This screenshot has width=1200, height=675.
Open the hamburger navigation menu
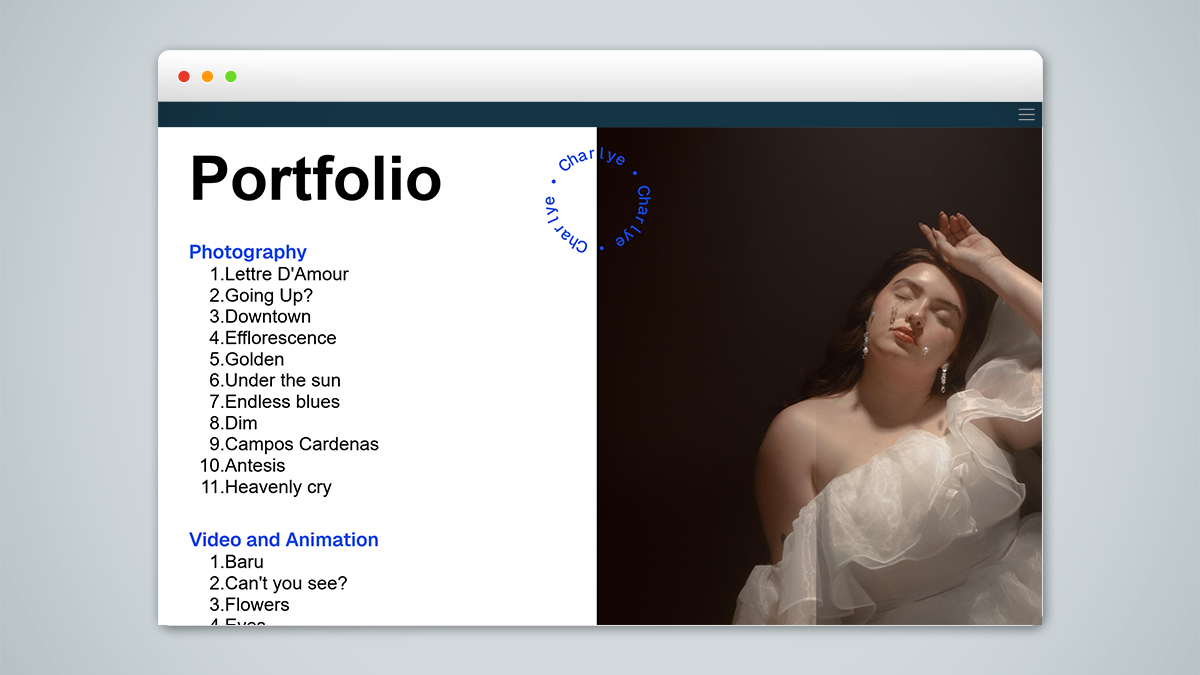(1026, 114)
